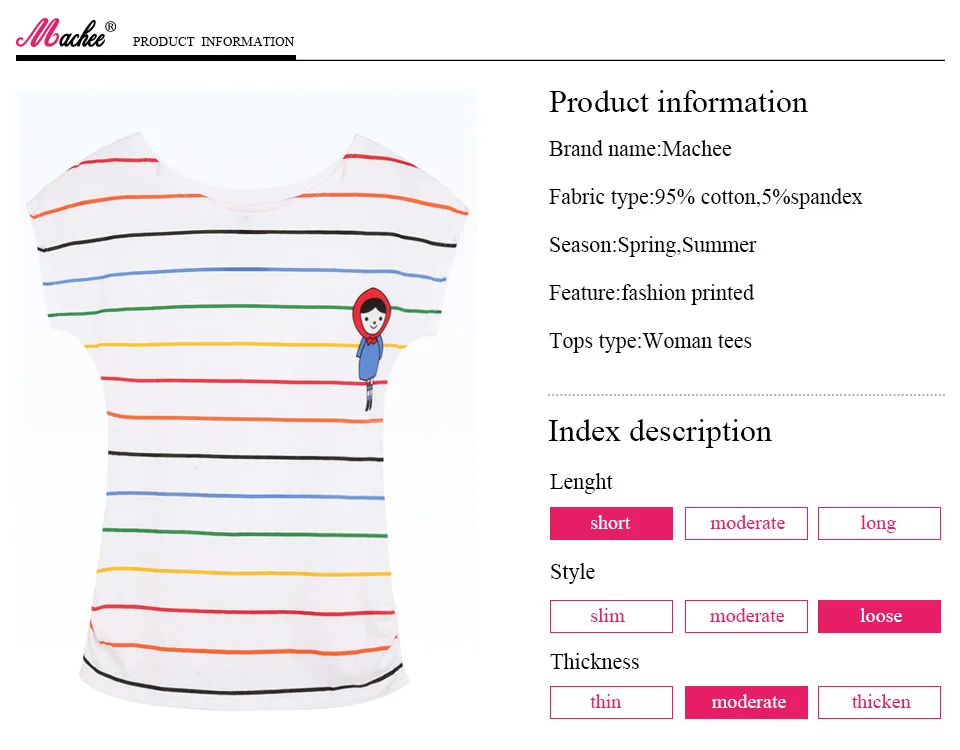The width and height of the screenshot is (960, 750).
Task: Click the registered trademark symbol beside Machee
Action: 111,26
